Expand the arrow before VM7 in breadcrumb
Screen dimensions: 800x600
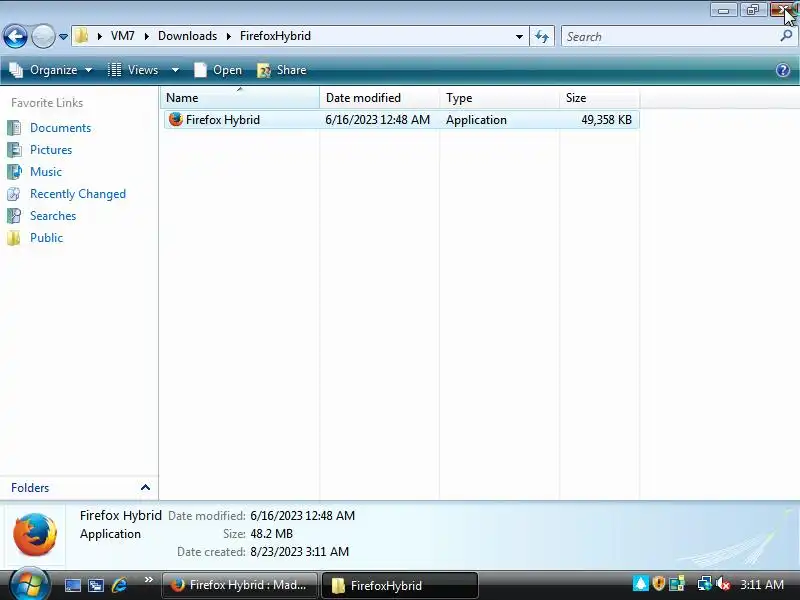click(x=99, y=36)
